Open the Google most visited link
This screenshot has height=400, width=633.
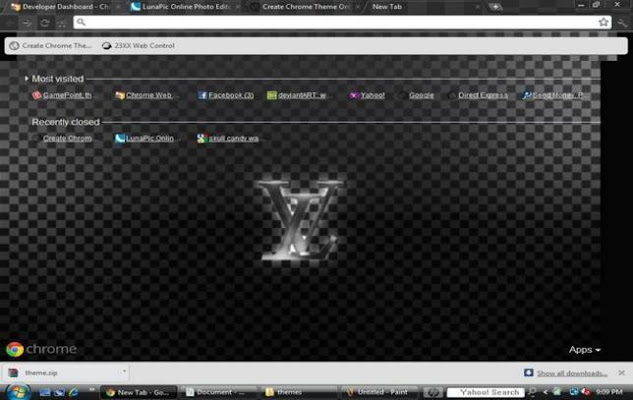(x=421, y=95)
